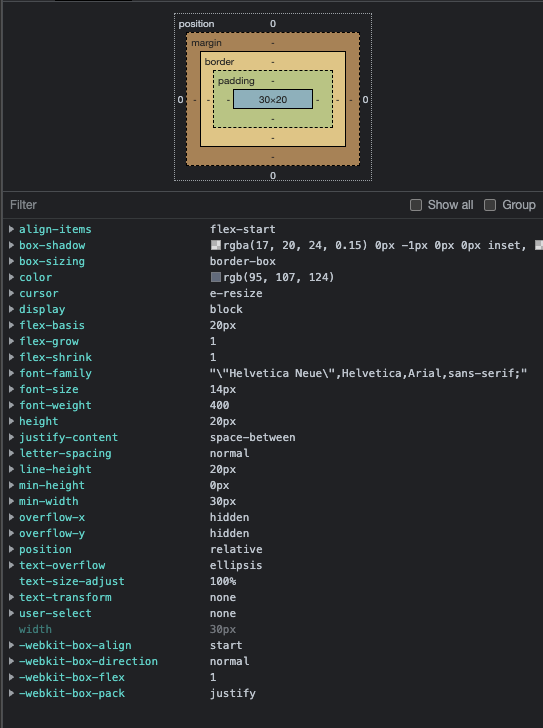Toggle the Group checkbox
Screen dimensions: 543x728
click(490, 205)
